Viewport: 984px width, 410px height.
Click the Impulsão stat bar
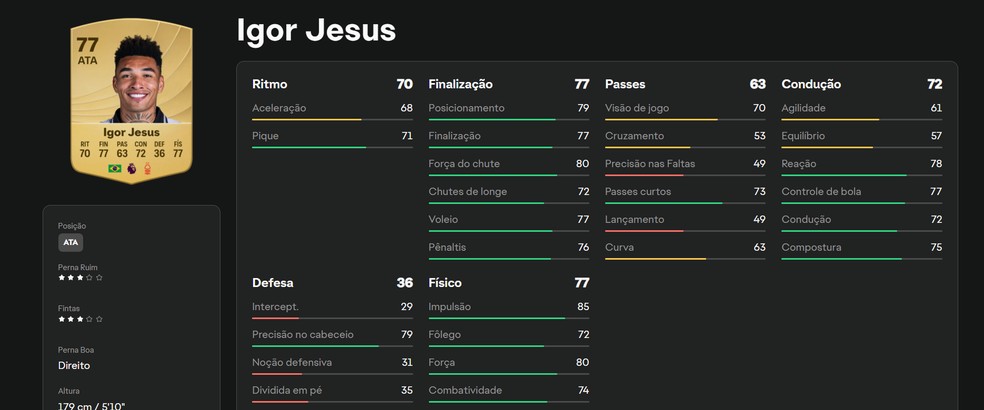coord(508,319)
